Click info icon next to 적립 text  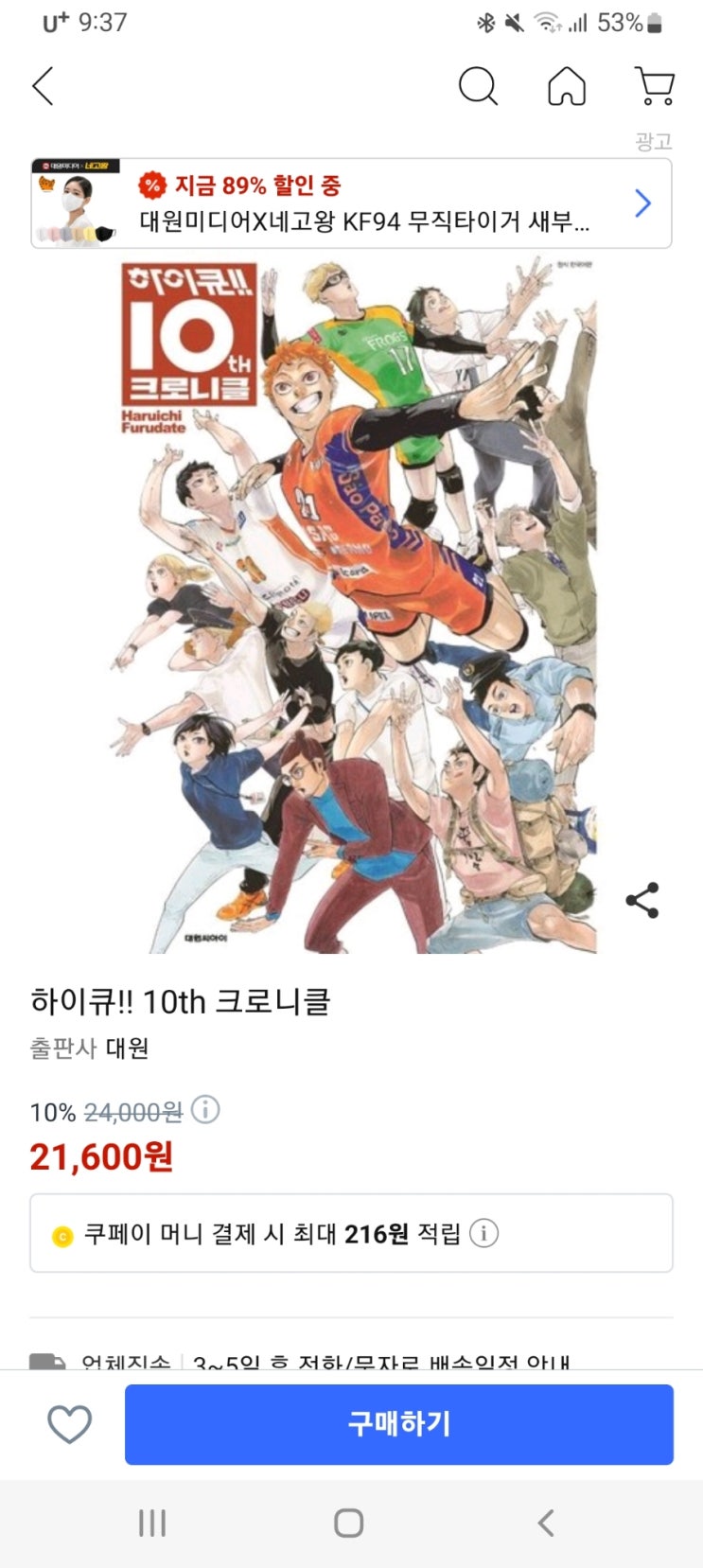pyautogui.click(x=484, y=1233)
